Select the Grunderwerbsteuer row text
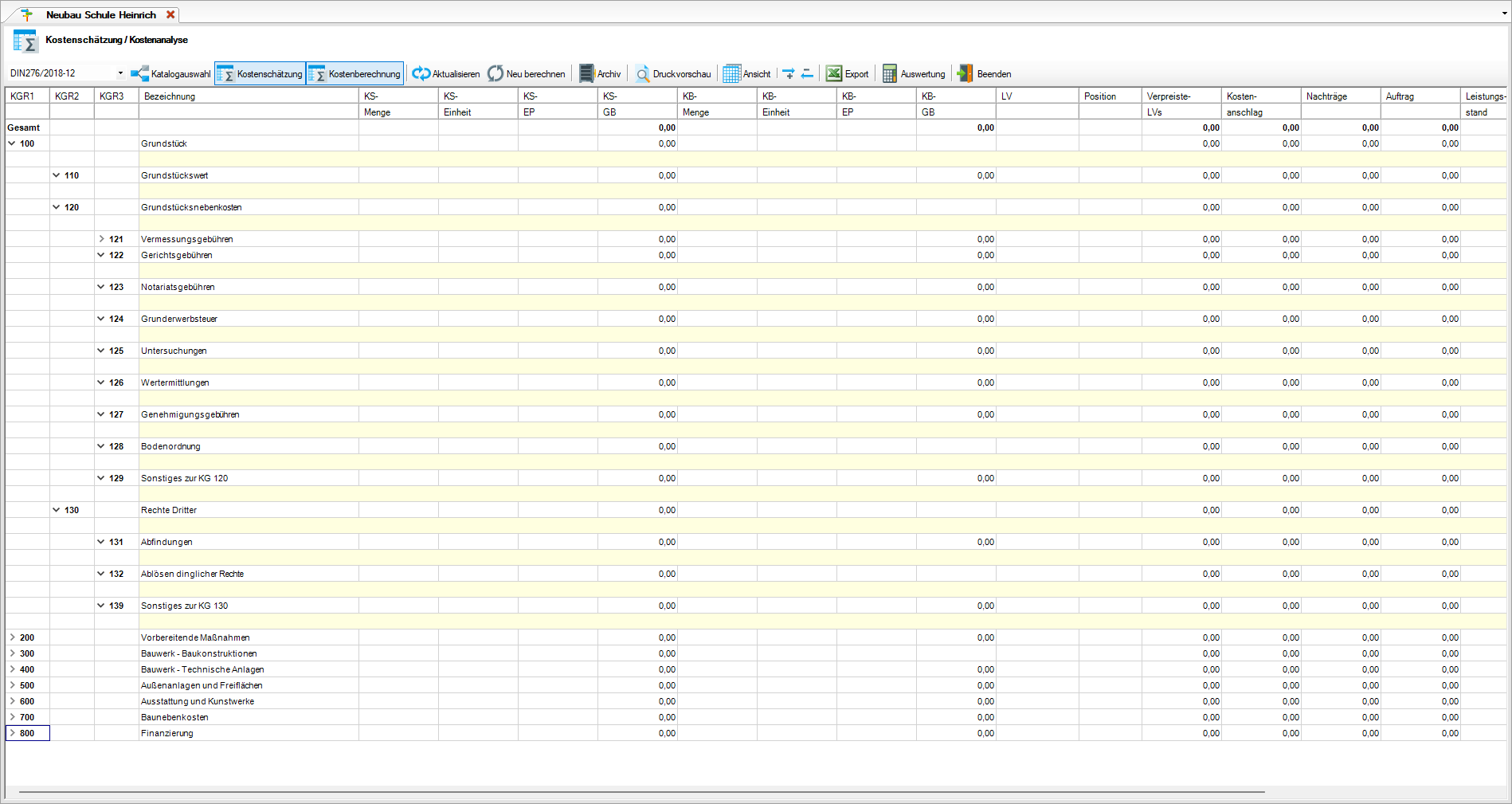The image size is (1512, 804). pyautogui.click(x=179, y=319)
